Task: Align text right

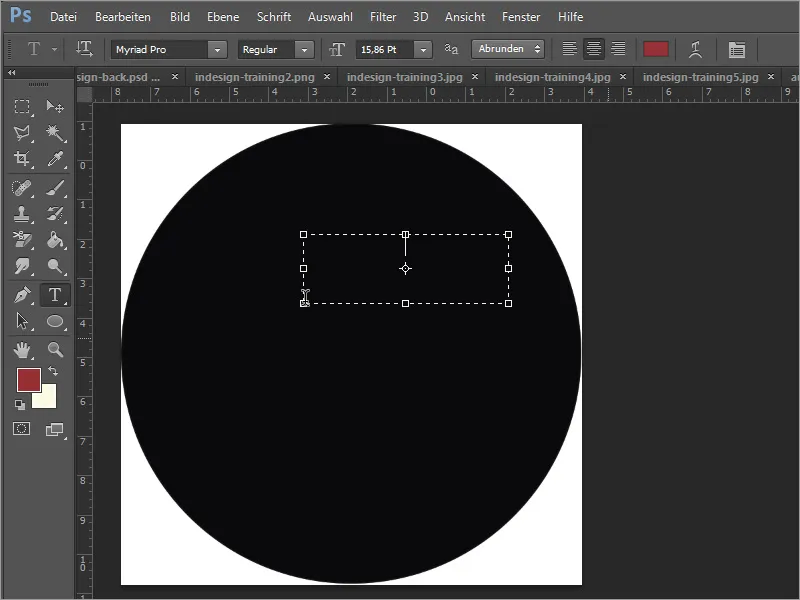Action: tap(618, 49)
